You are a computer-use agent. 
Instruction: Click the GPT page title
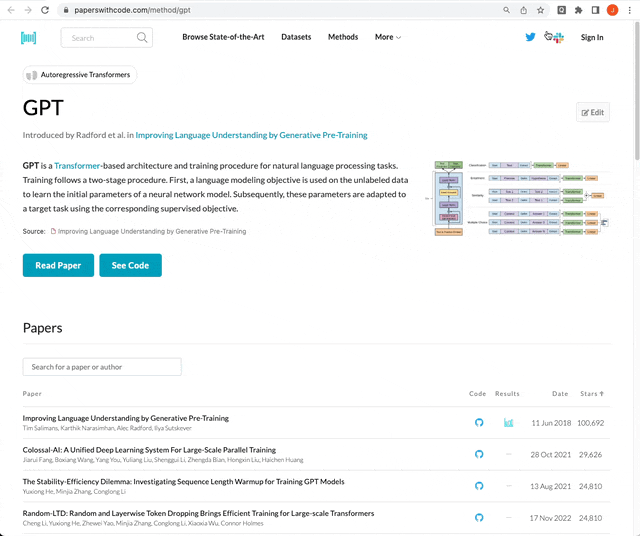[43, 108]
